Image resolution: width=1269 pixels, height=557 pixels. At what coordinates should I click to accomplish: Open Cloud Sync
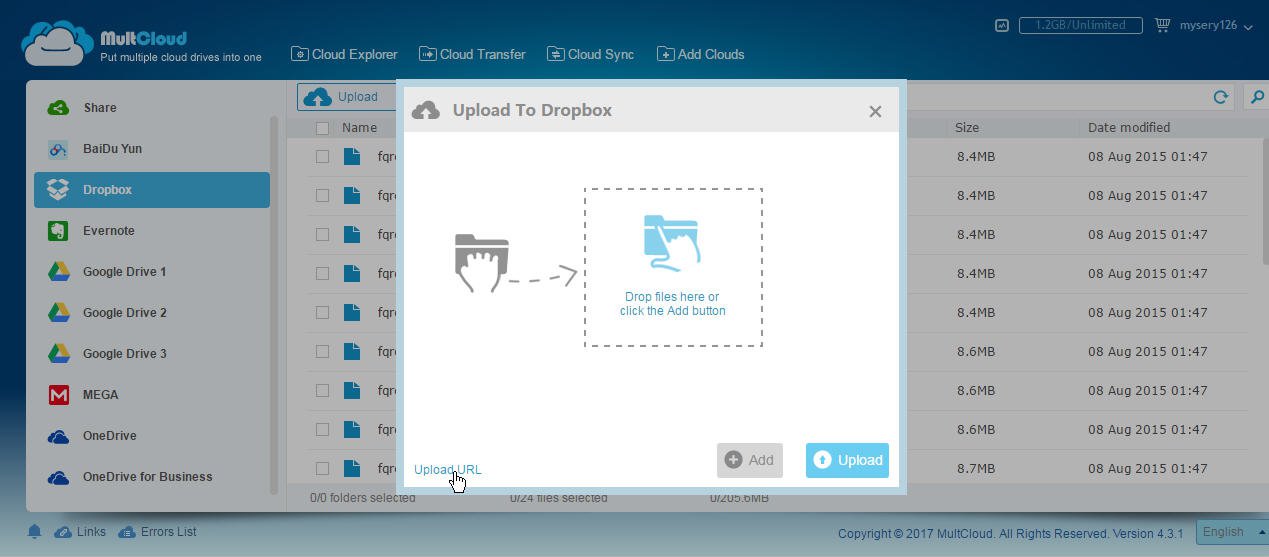click(590, 54)
